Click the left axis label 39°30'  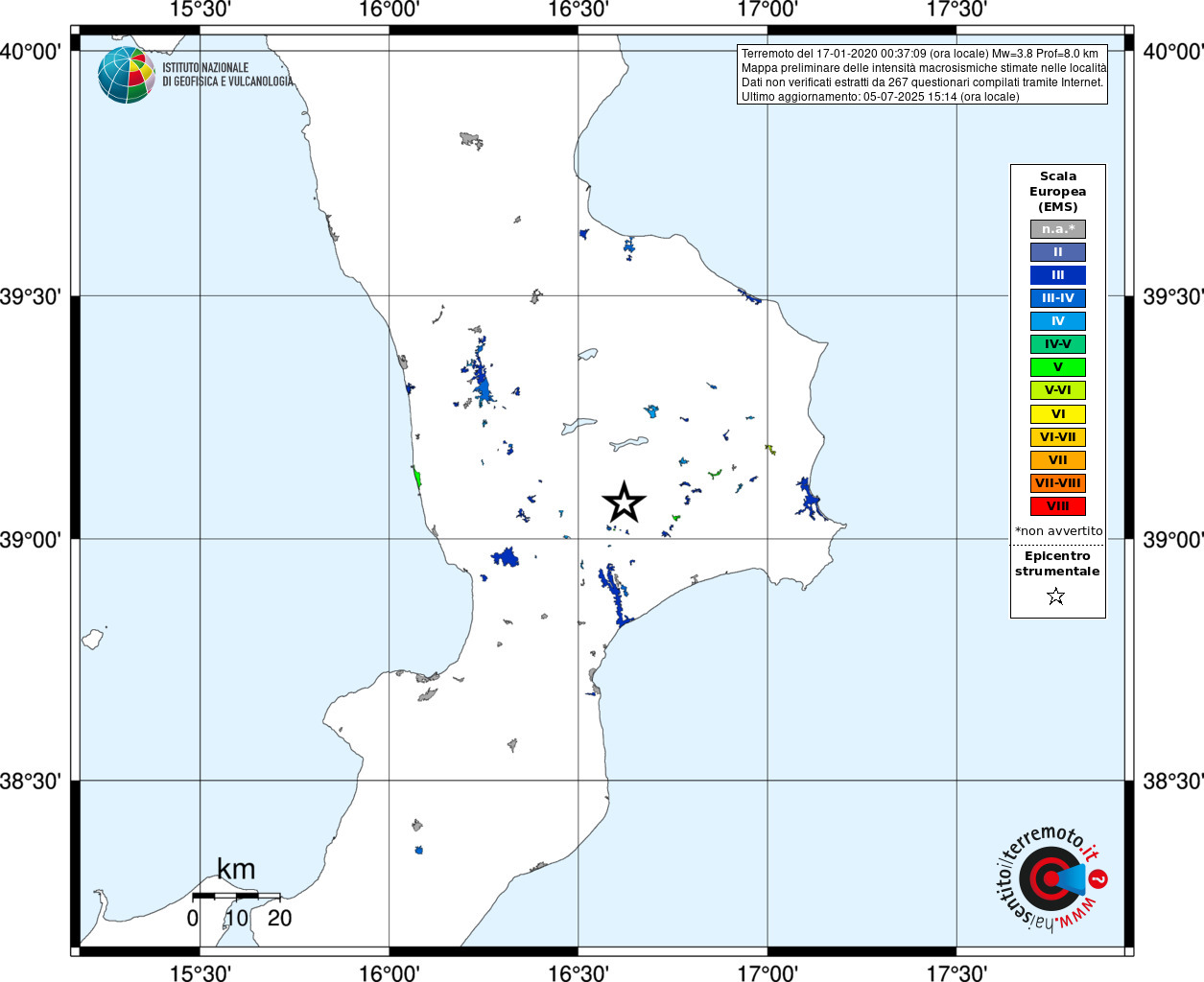click(31, 296)
